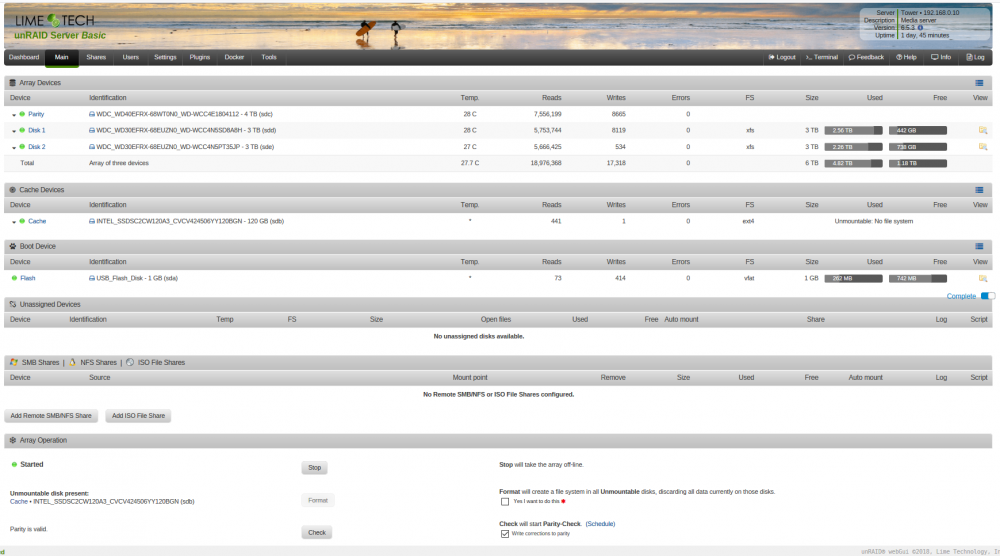Toggle Help in top bar

coord(906,57)
